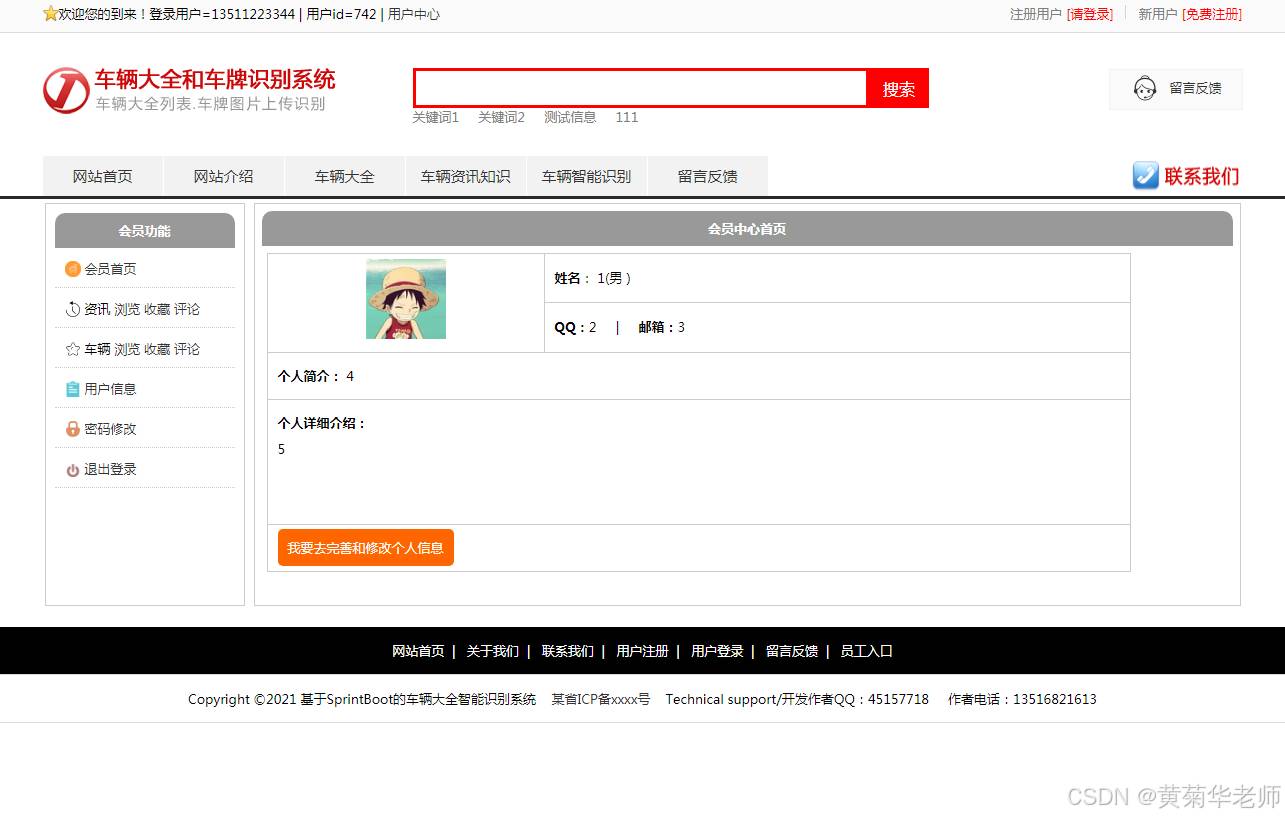Click the 姓名 row text
Viewport: 1285px width, 818px height.
593,278
